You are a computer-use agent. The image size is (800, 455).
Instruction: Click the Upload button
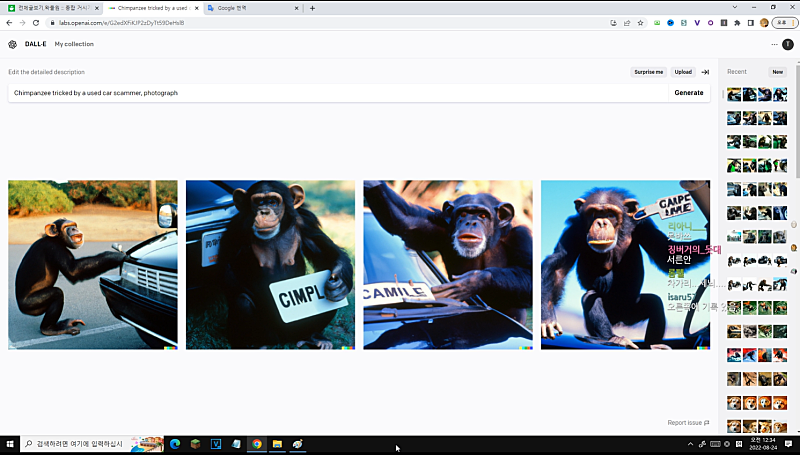(x=683, y=72)
